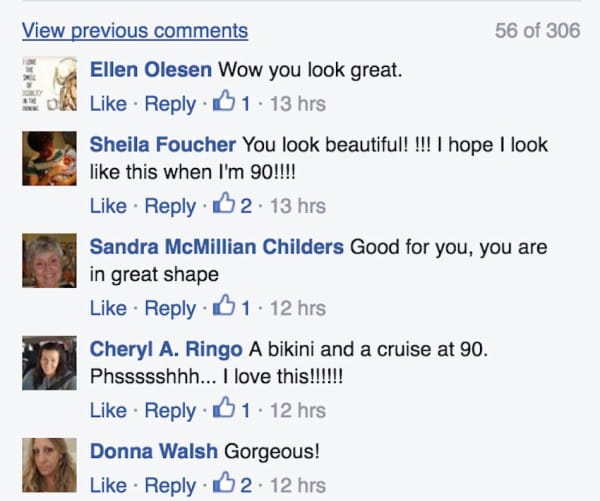Click Cheryl A. Ringo's profile picture
Screen dimensions: 600x501
click(50, 363)
